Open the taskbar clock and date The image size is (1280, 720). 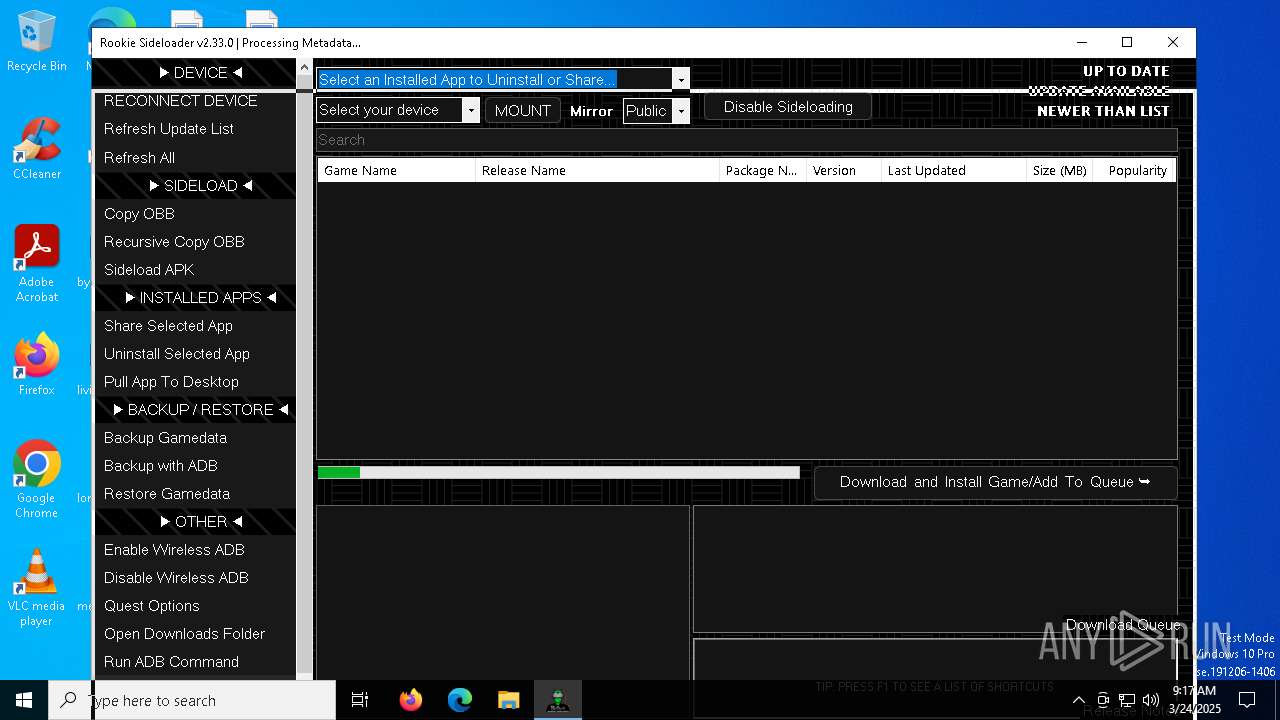(x=1194, y=700)
